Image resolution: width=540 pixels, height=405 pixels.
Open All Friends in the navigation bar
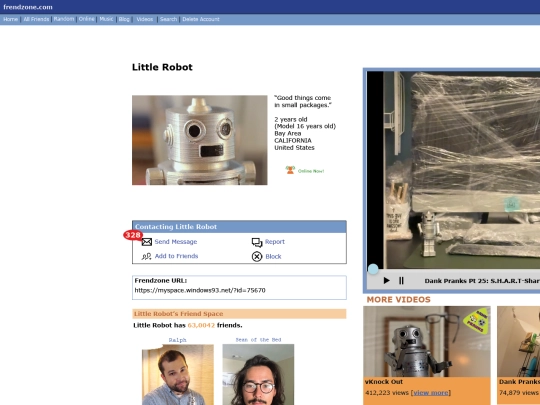[x=36, y=19]
